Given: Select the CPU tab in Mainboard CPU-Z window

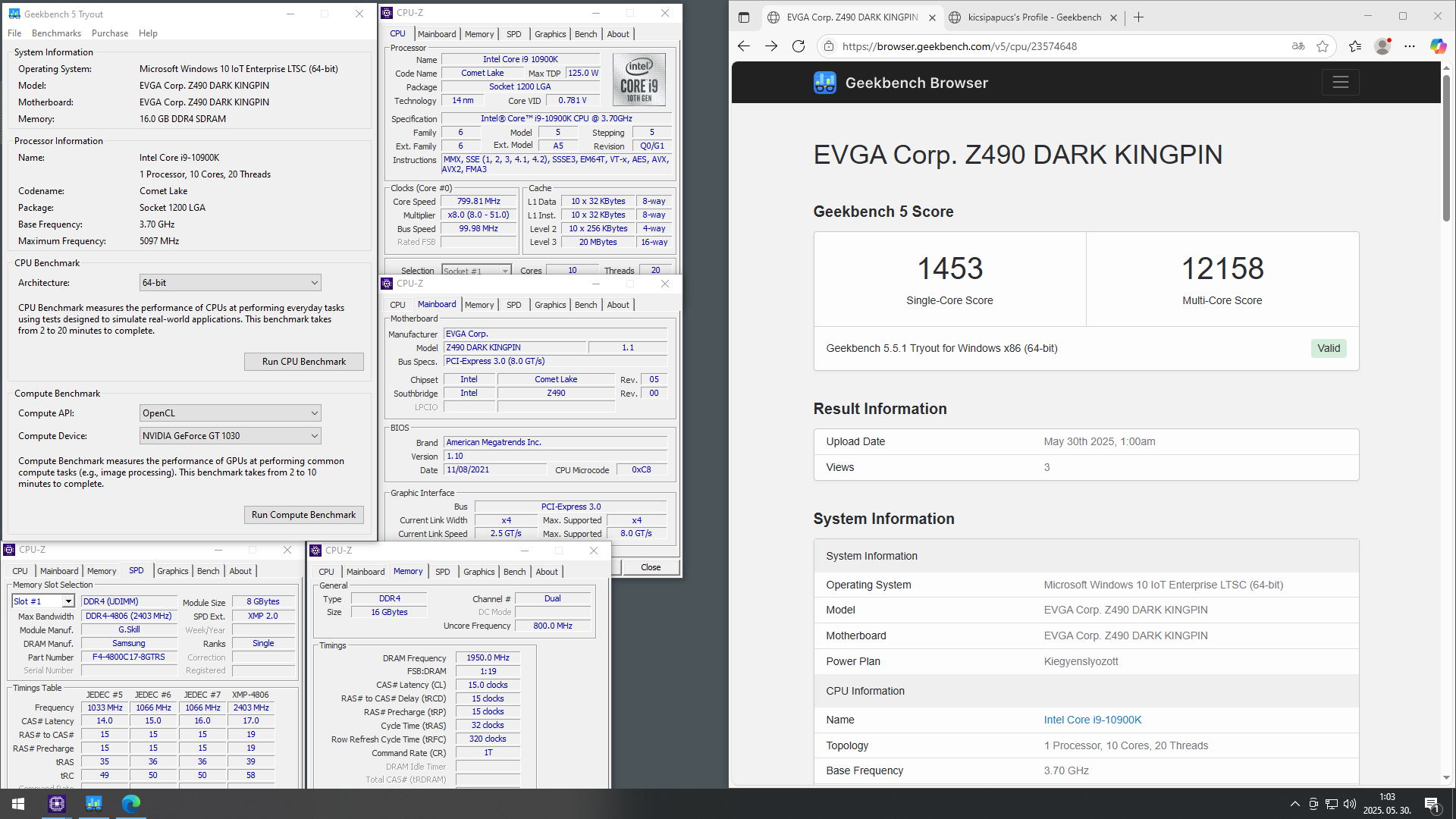Looking at the screenshot, I should (x=397, y=305).
